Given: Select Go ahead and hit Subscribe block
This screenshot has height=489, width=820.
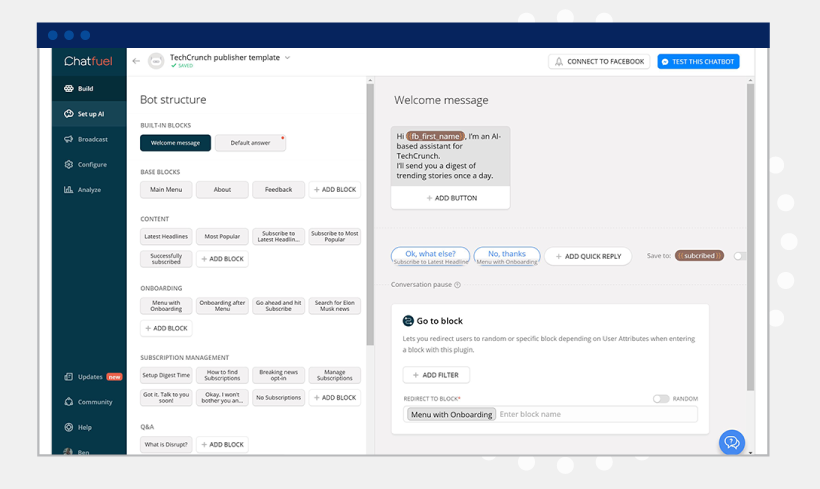Looking at the screenshot, I should click(278, 306).
